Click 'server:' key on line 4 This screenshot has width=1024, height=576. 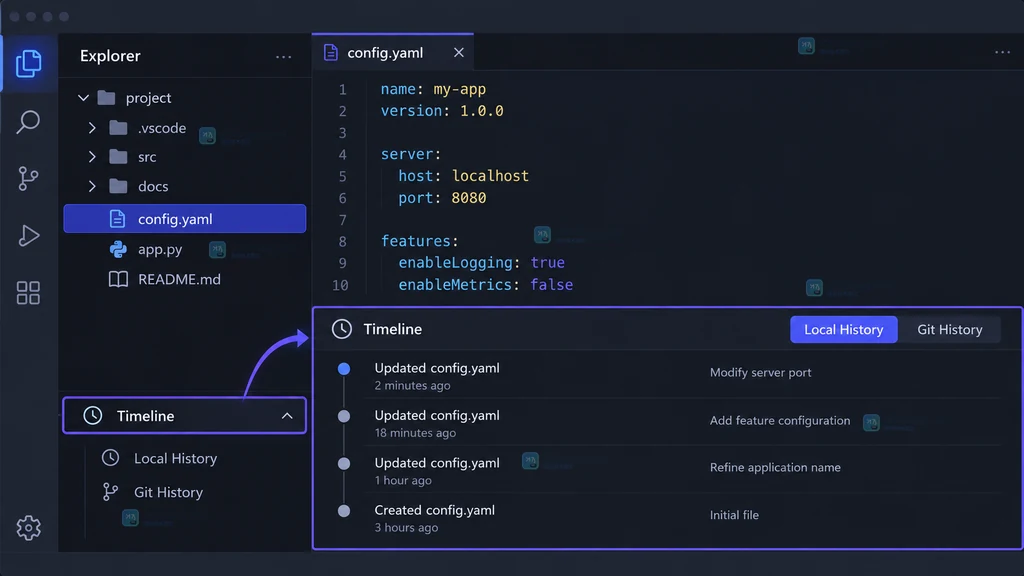[x=411, y=154]
